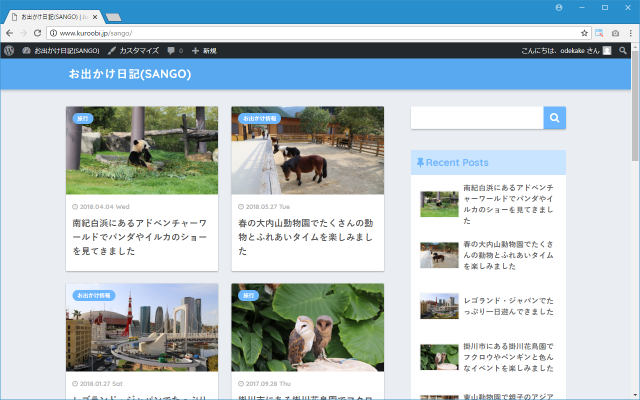The height and width of the screenshot is (400, 640).
Task: Go back using browser back arrow
Action: point(9,33)
